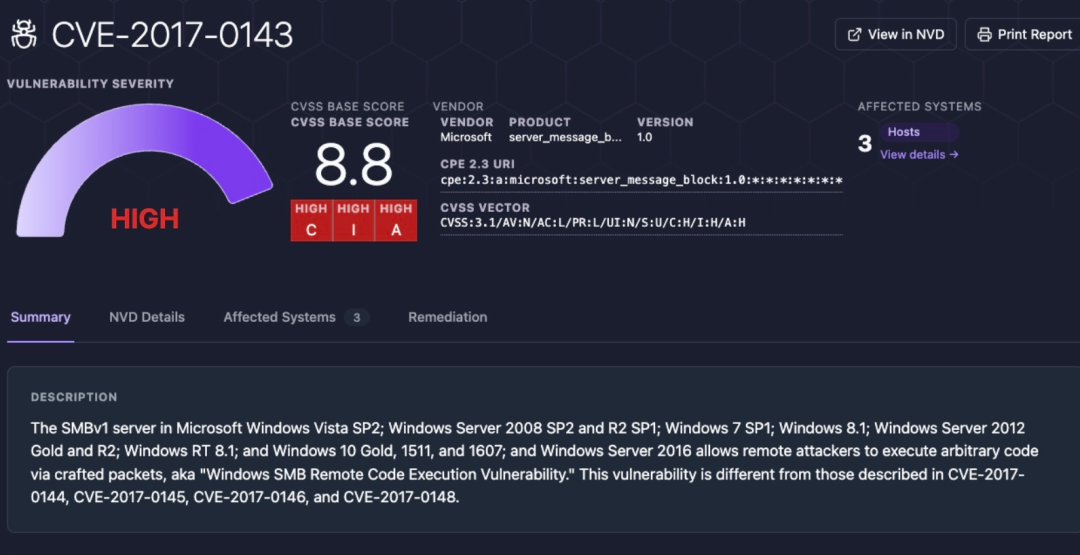The image size is (1080, 555).
Task: Click the arrow next to View details
Action: (x=954, y=154)
